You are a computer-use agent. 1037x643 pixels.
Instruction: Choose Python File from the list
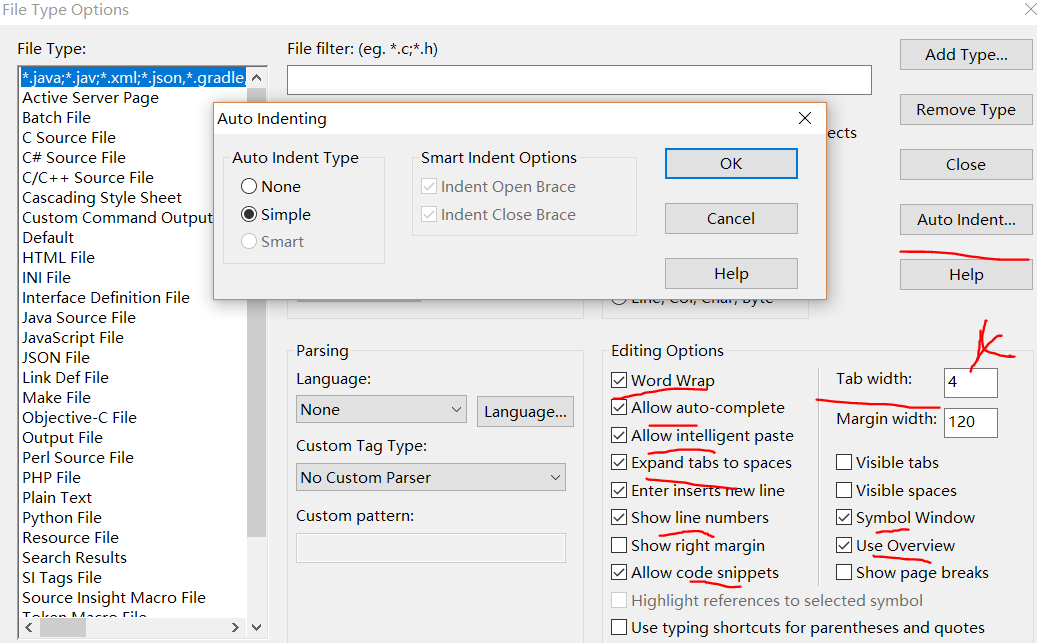click(x=62, y=518)
